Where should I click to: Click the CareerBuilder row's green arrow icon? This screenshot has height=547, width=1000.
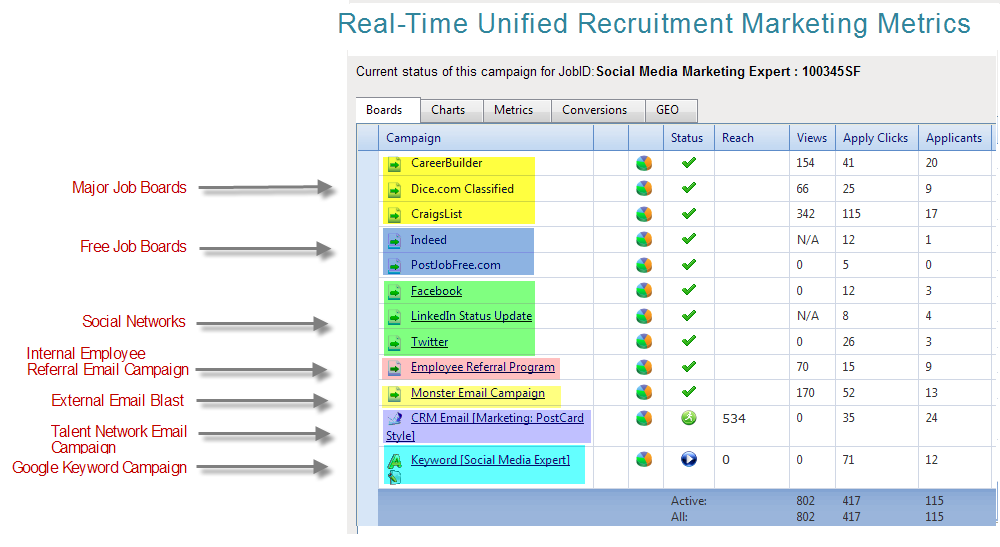pyautogui.click(x=395, y=164)
